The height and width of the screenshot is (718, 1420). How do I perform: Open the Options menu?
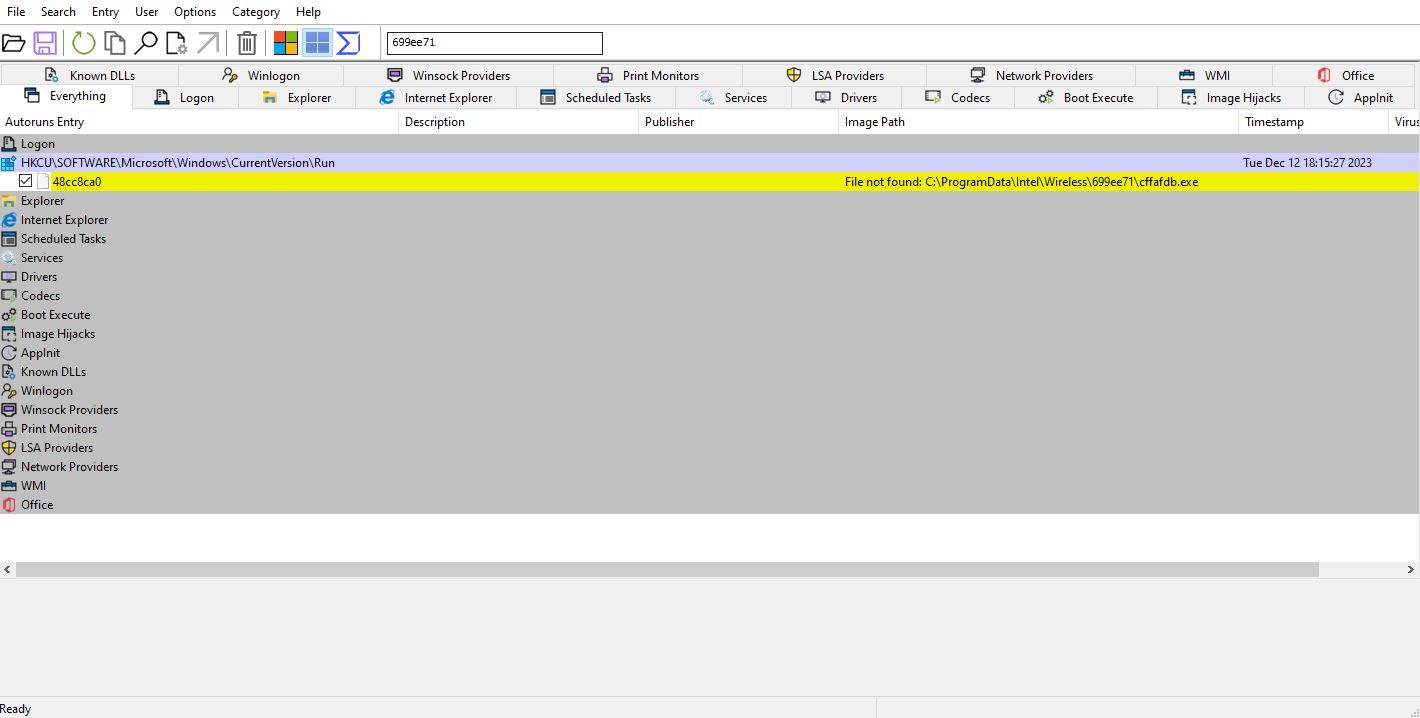click(x=195, y=12)
